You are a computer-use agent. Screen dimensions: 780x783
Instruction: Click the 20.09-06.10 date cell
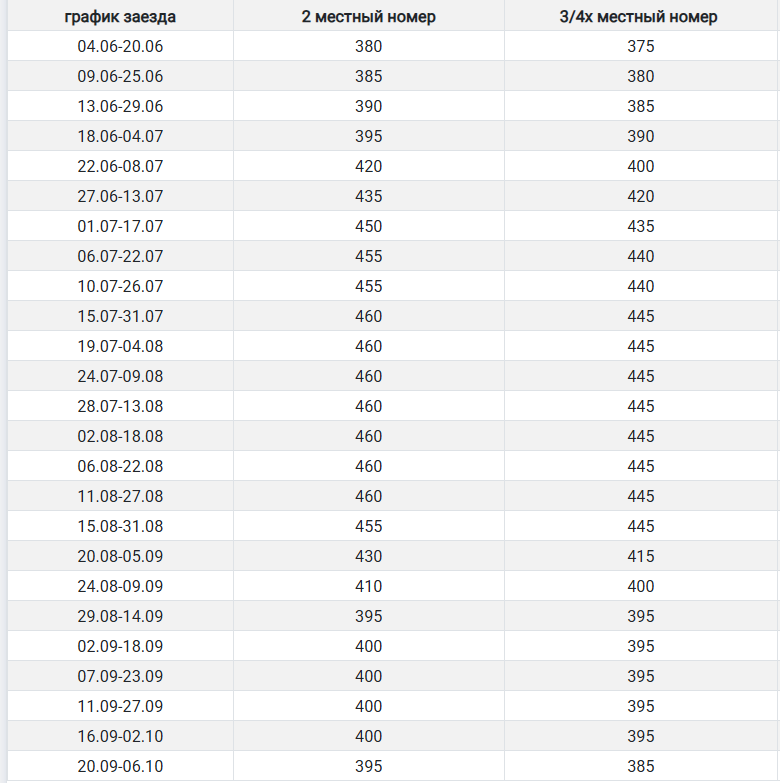(120, 766)
